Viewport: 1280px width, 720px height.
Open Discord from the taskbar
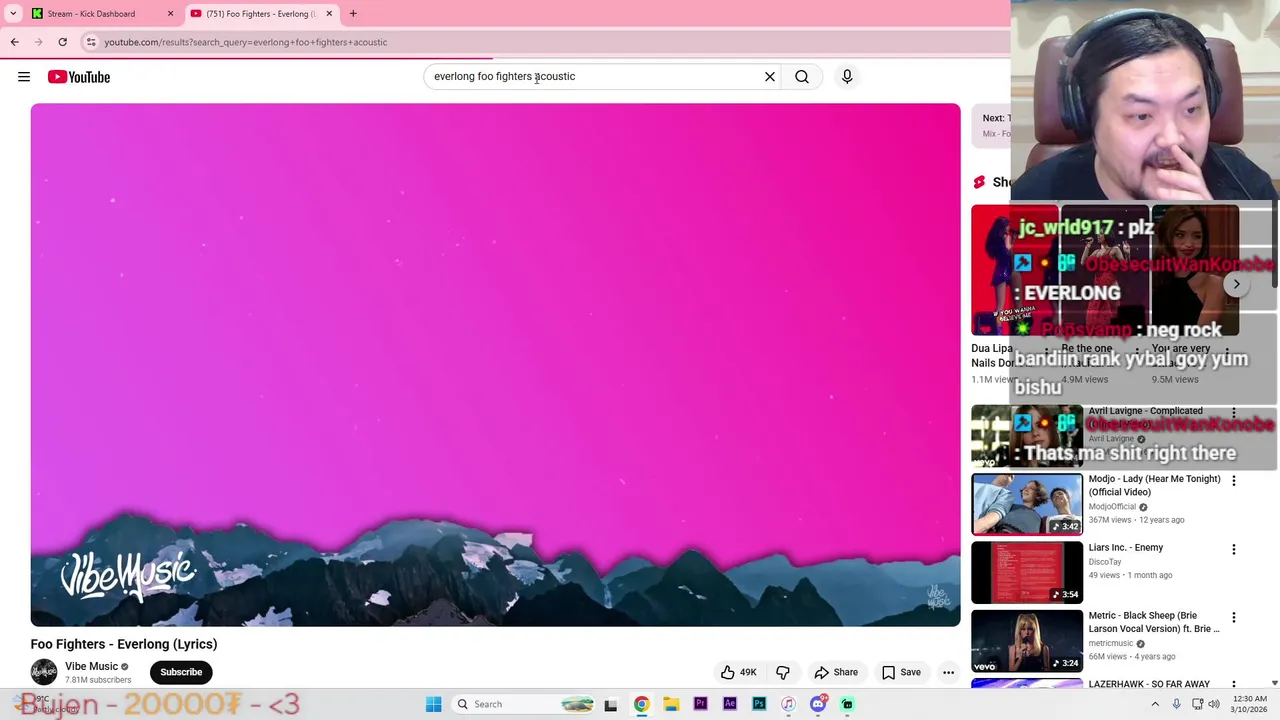(x=818, y=704)
